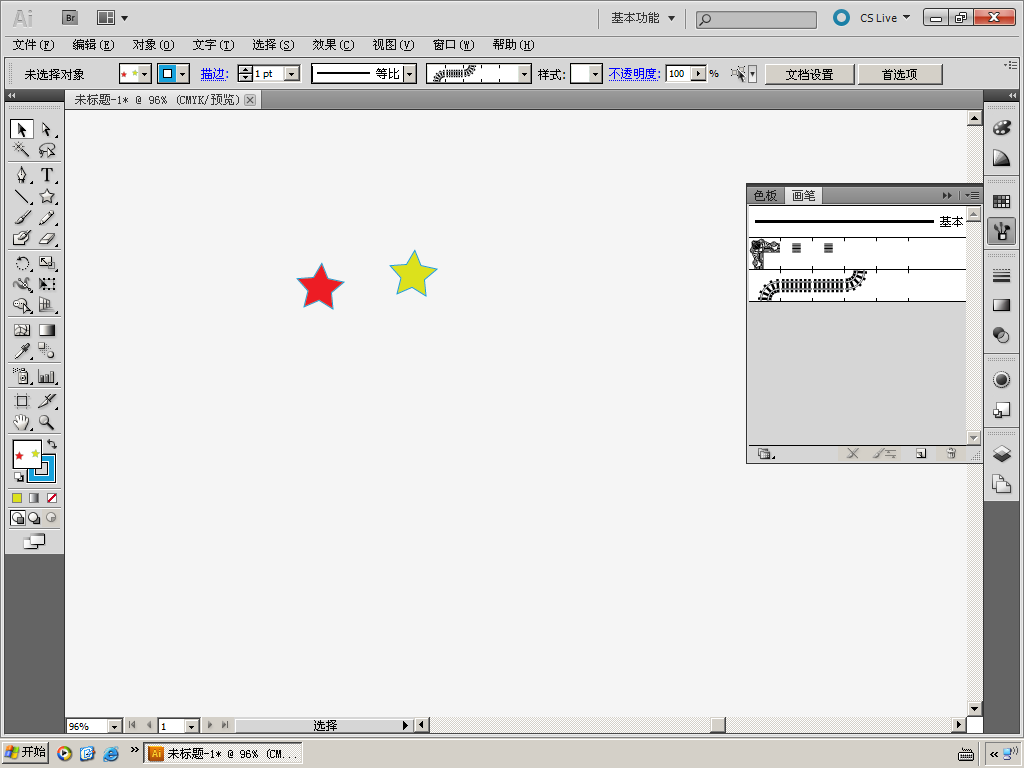Open brush definition dropdown

[524, 74]
